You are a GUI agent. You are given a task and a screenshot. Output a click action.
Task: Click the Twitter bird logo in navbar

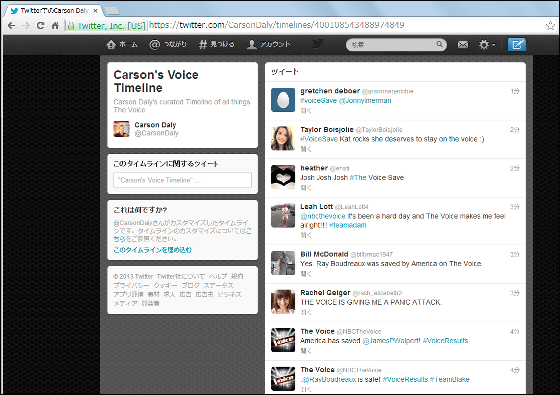(318, 44)
